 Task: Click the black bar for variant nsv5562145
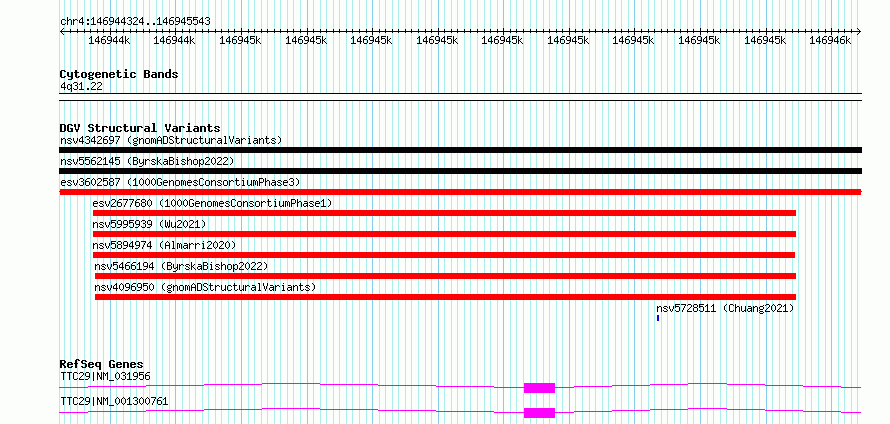[x=460, y=171]
